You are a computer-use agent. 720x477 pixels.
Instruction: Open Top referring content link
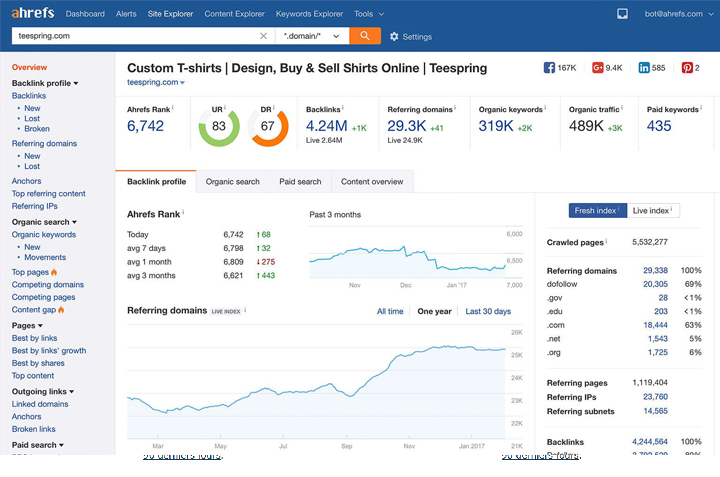pyautogui.click(x=49, y=193)
